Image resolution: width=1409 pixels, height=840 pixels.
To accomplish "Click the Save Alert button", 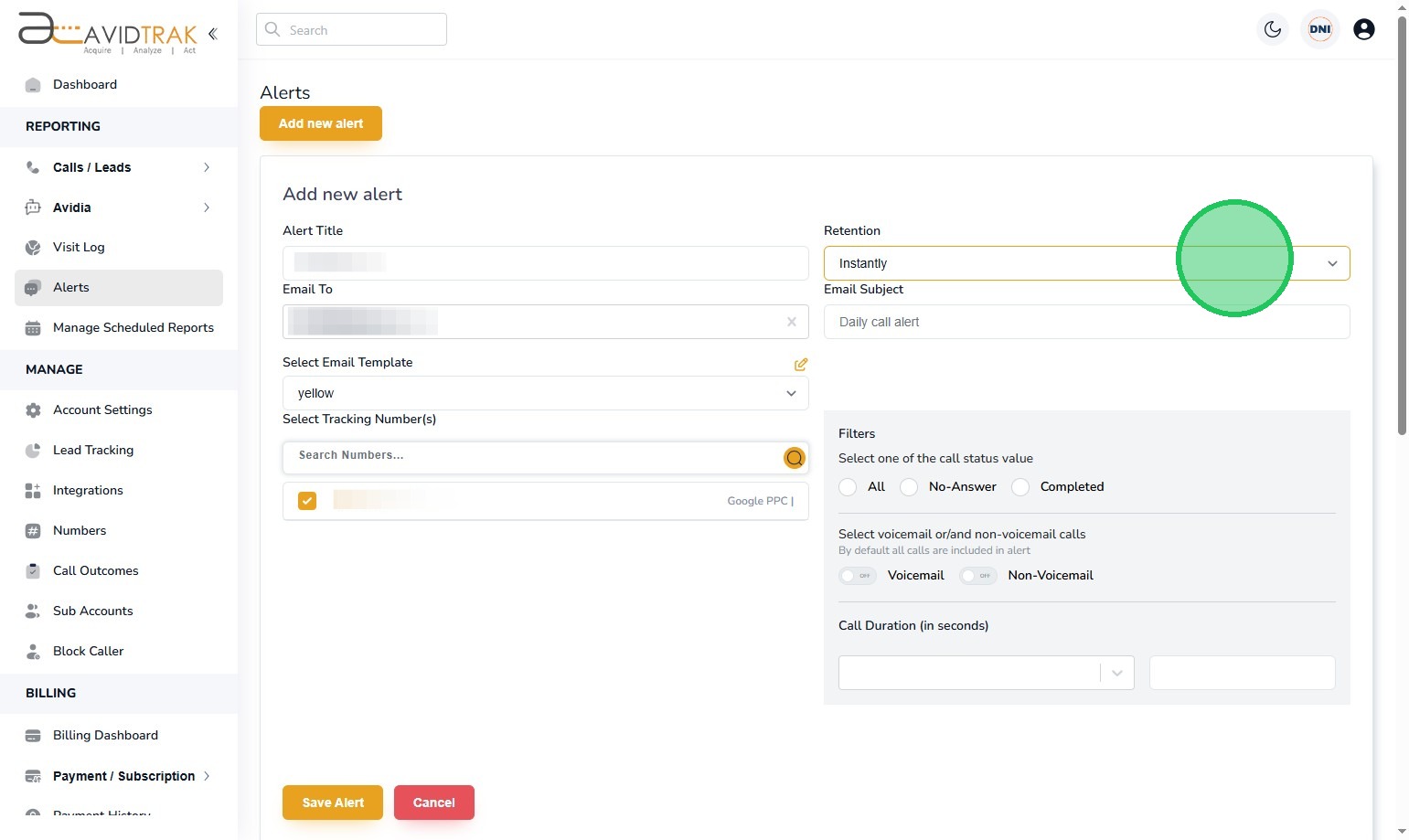I will click(x=333, y=803).
